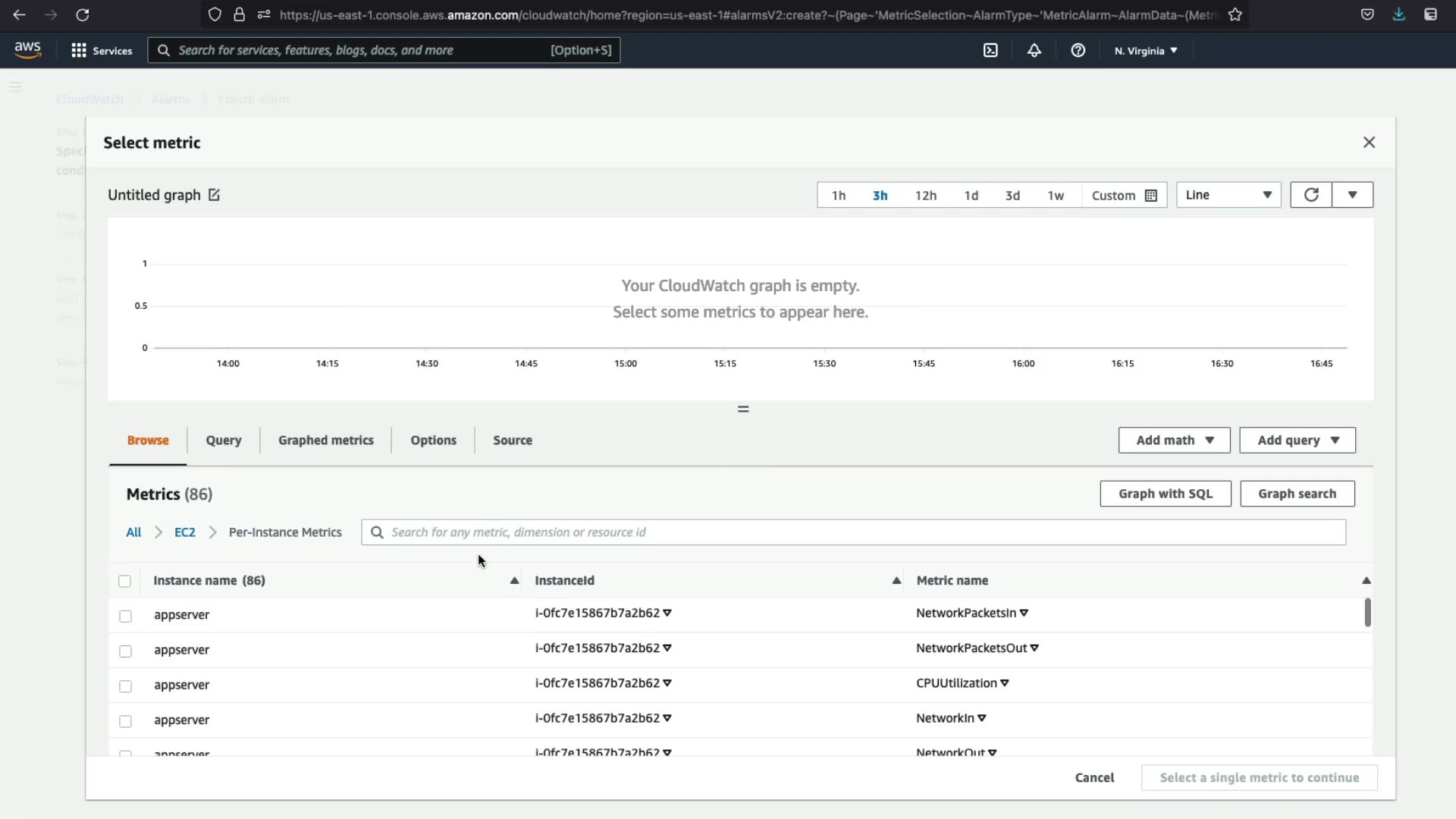Click the graph panel resize handle
Screen dimensions: 1456x819
[743, 409]
